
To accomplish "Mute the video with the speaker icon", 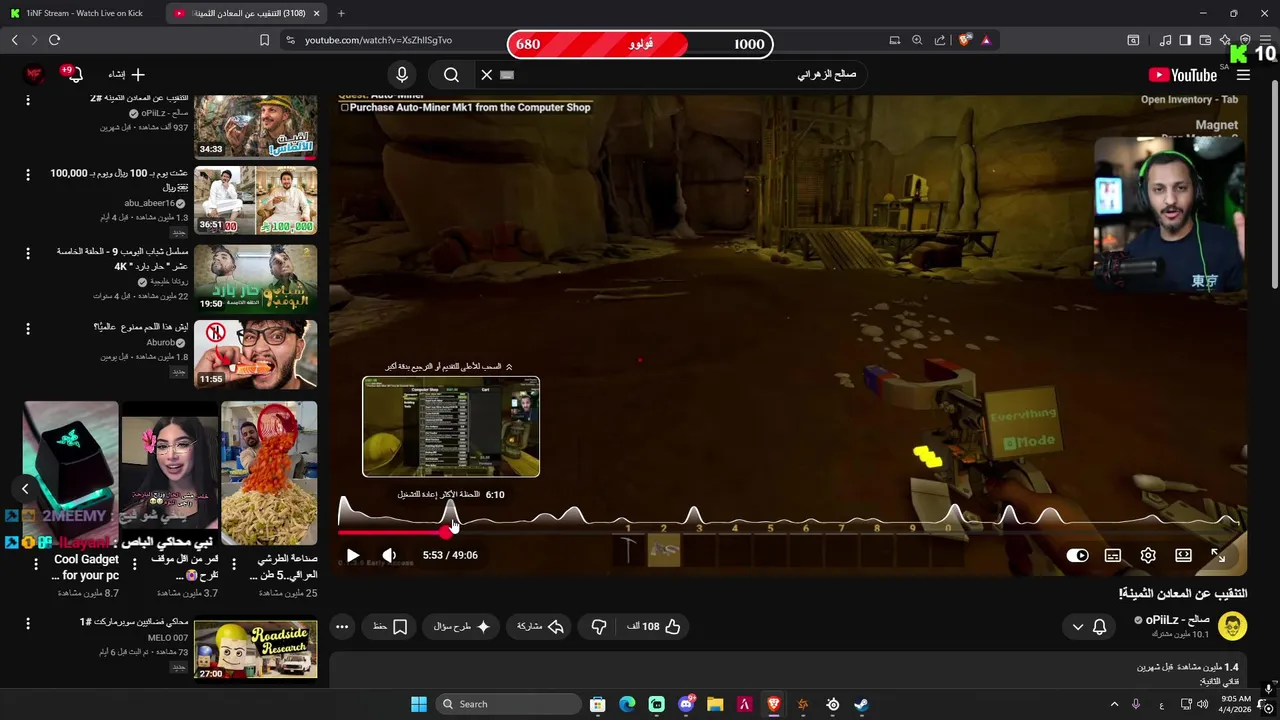I will click(389, 555).
